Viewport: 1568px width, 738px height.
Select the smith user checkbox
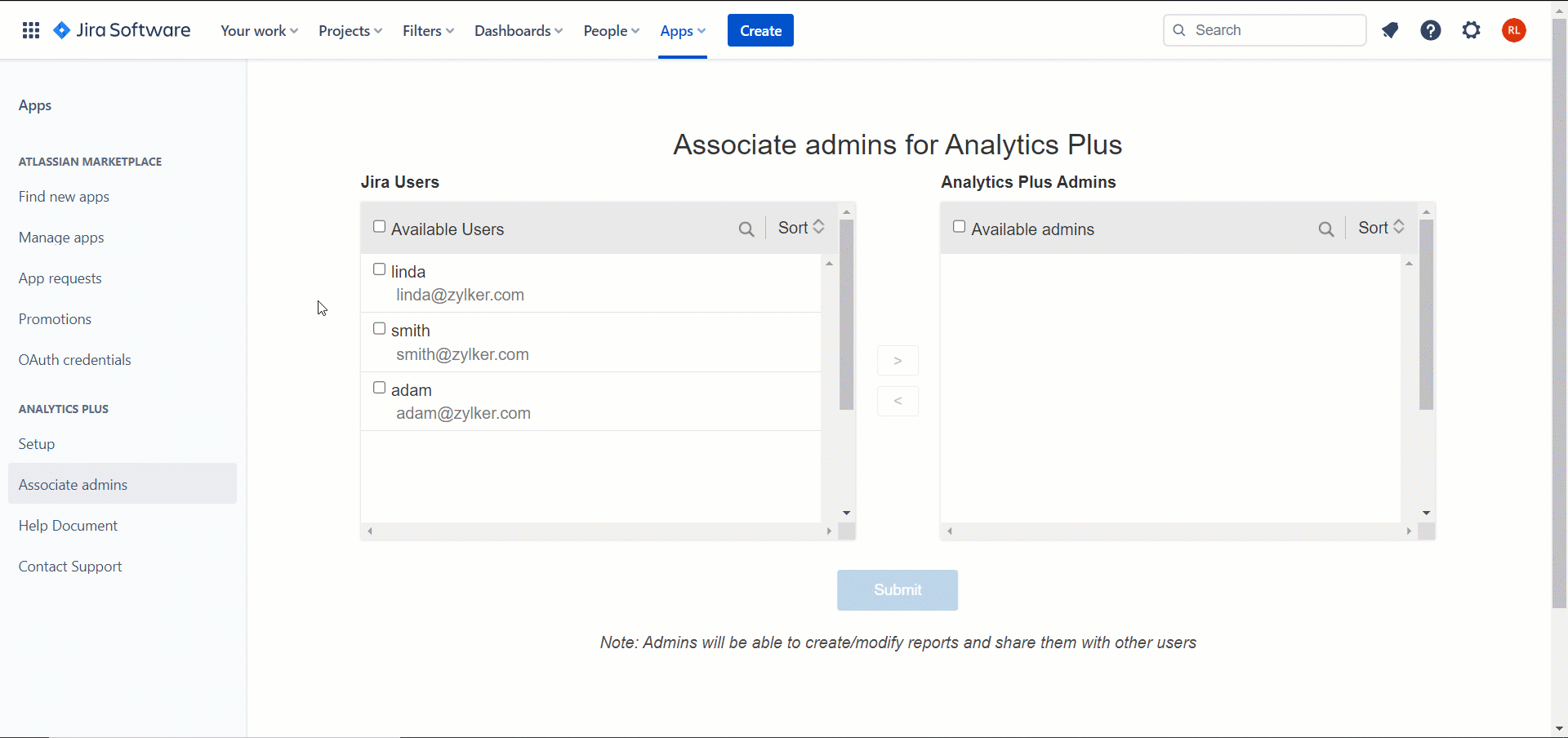380,329
